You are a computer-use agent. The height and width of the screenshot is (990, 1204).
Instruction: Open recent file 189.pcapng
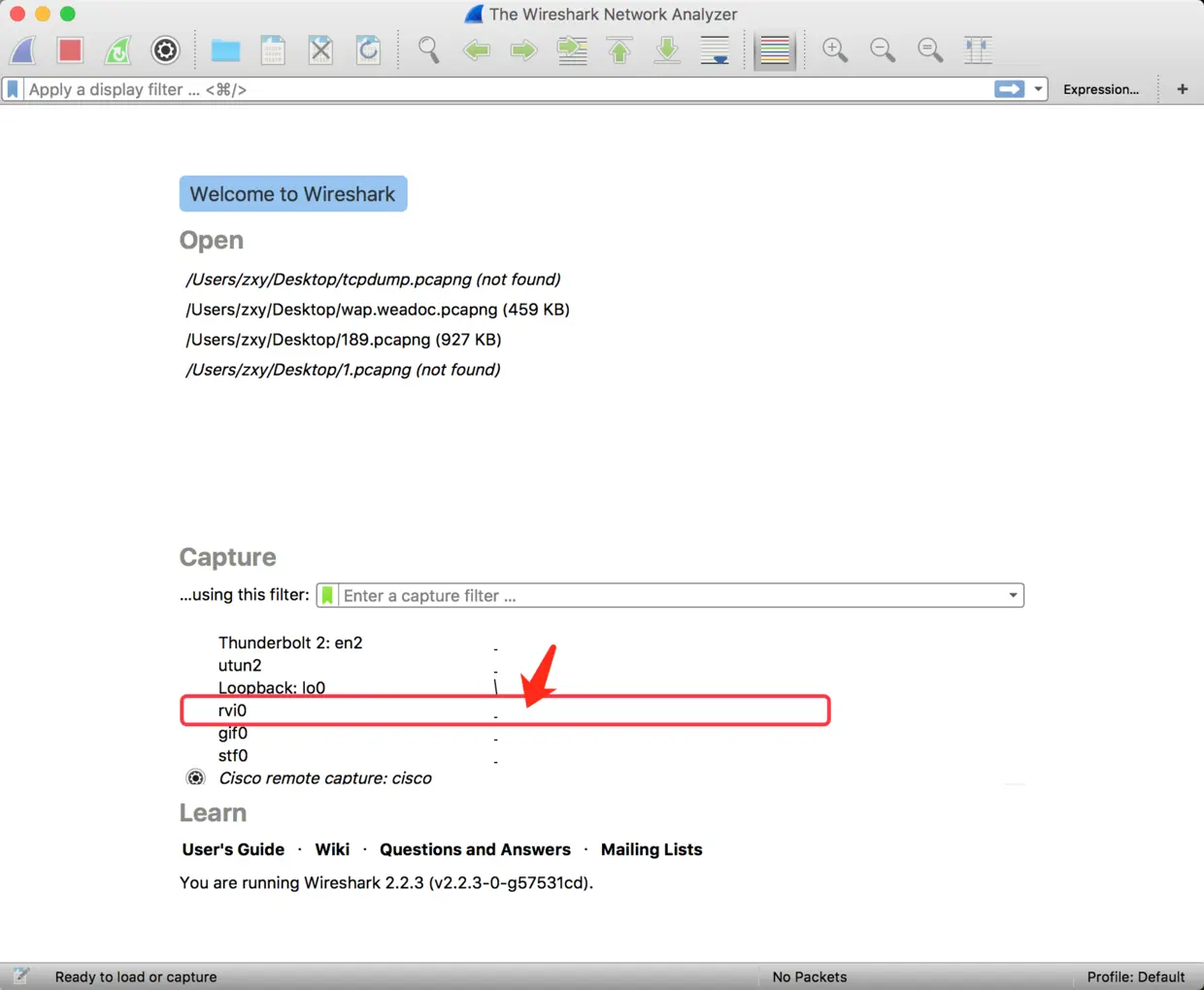click(344, 340)
